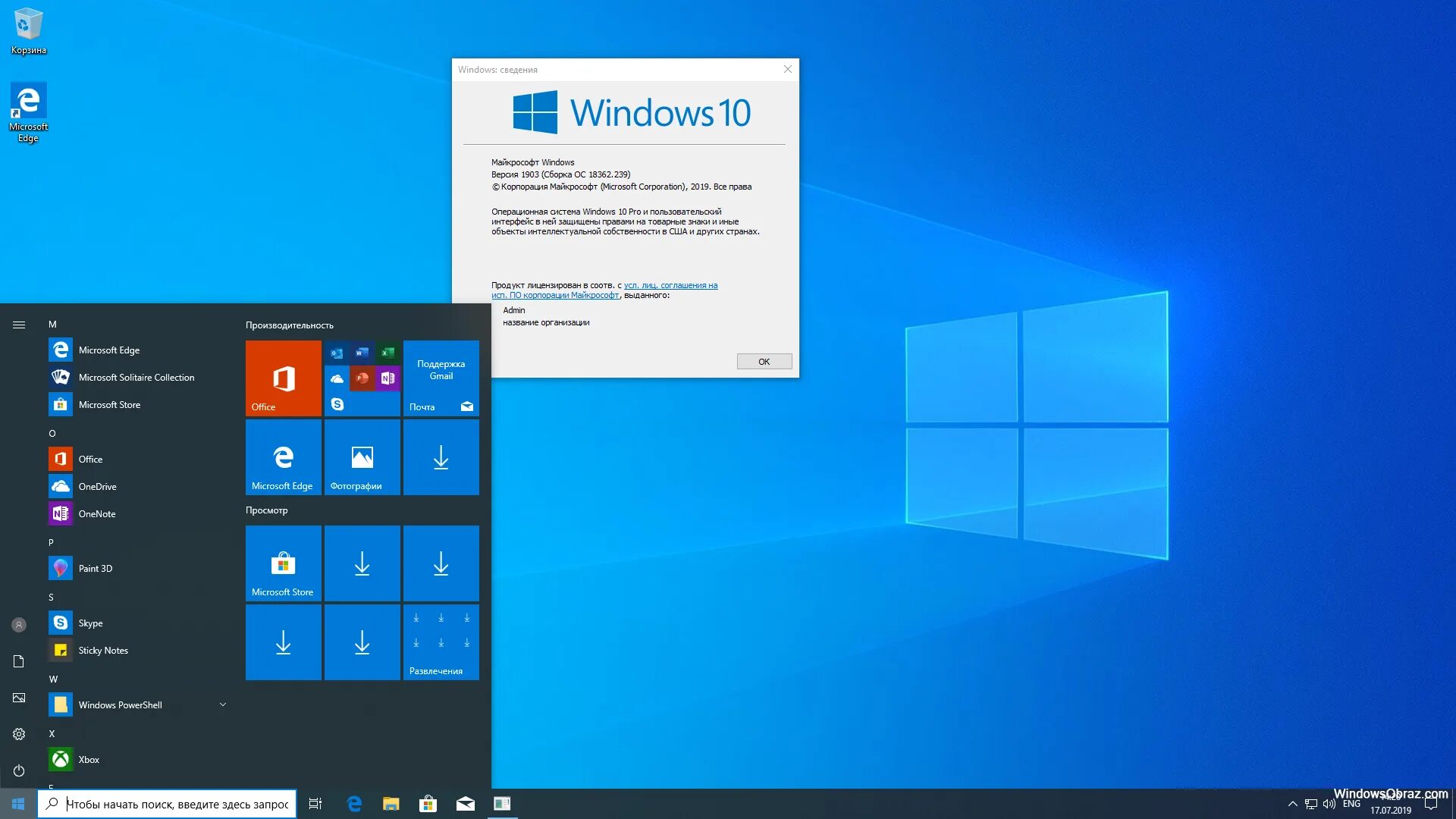This screenshot has height=819, width=1456.
Task: Open Microsoft Edge from Start menu
Action: click(109, 349)
